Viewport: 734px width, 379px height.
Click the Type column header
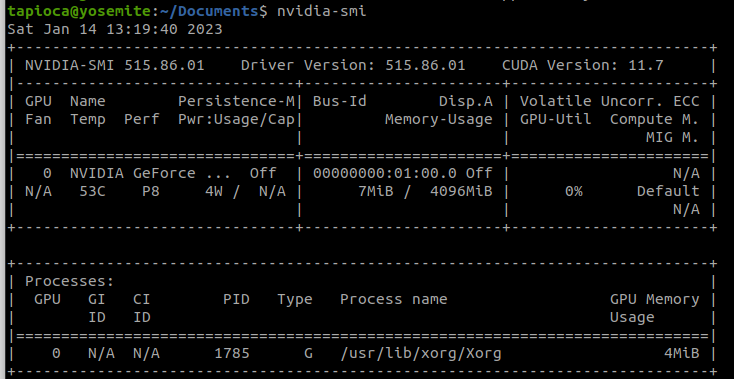point(295,299)
